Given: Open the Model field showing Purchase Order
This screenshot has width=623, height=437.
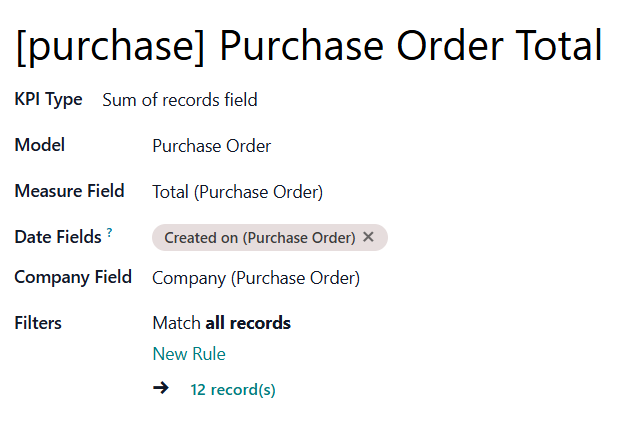Looking at the screenshot, I should coord(211,146).
